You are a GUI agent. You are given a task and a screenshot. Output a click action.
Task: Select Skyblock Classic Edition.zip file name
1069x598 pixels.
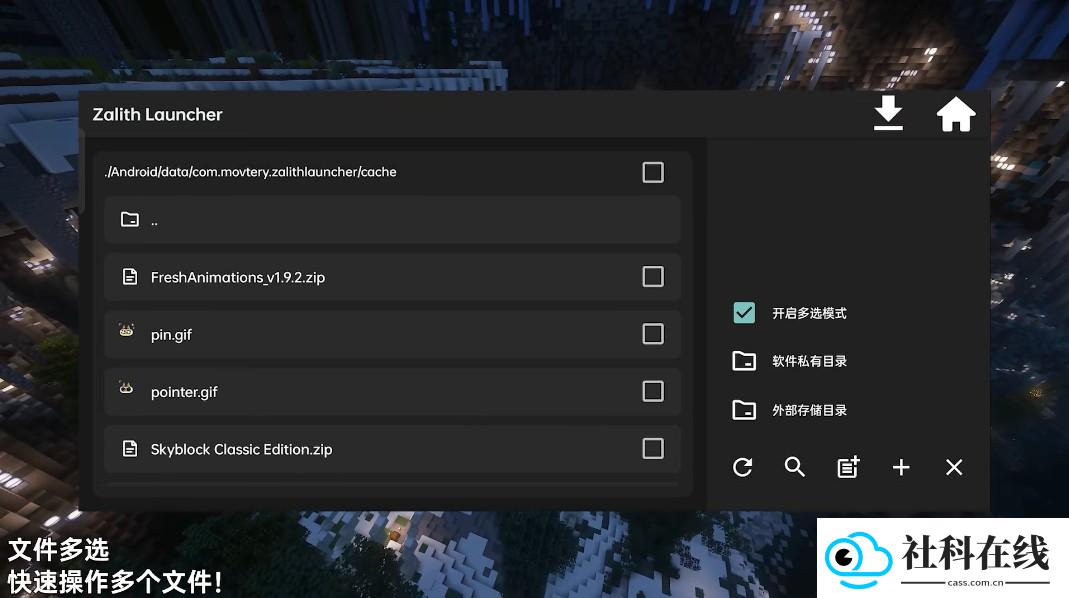pos(241,449)
